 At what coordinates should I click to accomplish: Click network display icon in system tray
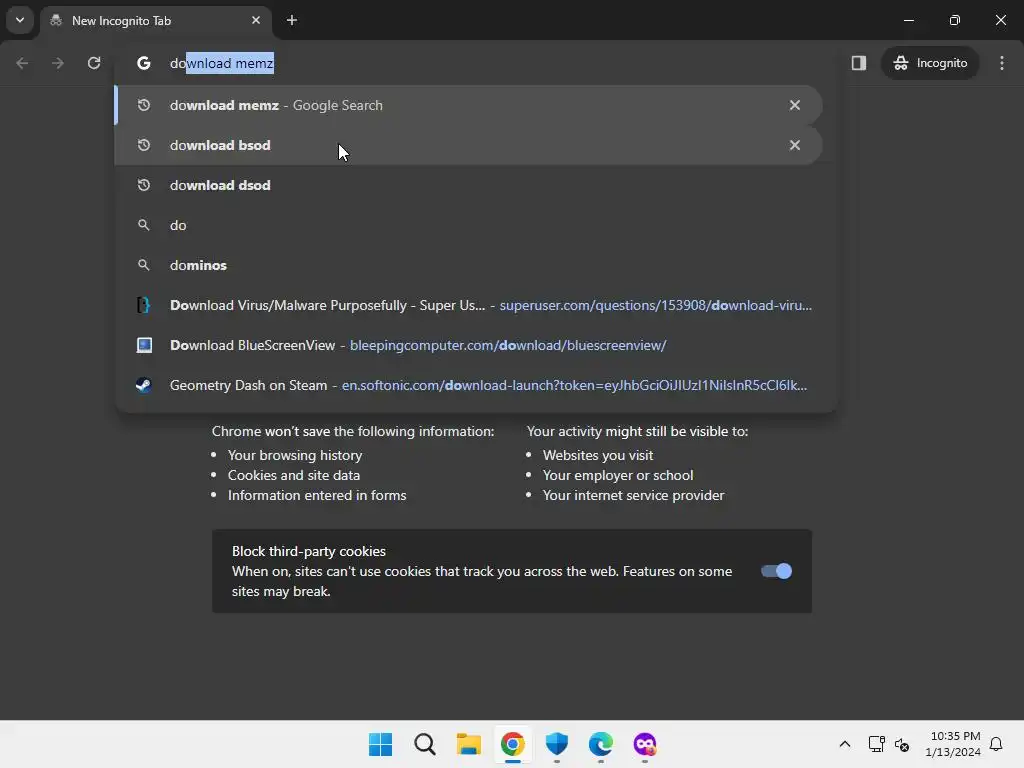[x=876, y=744]
